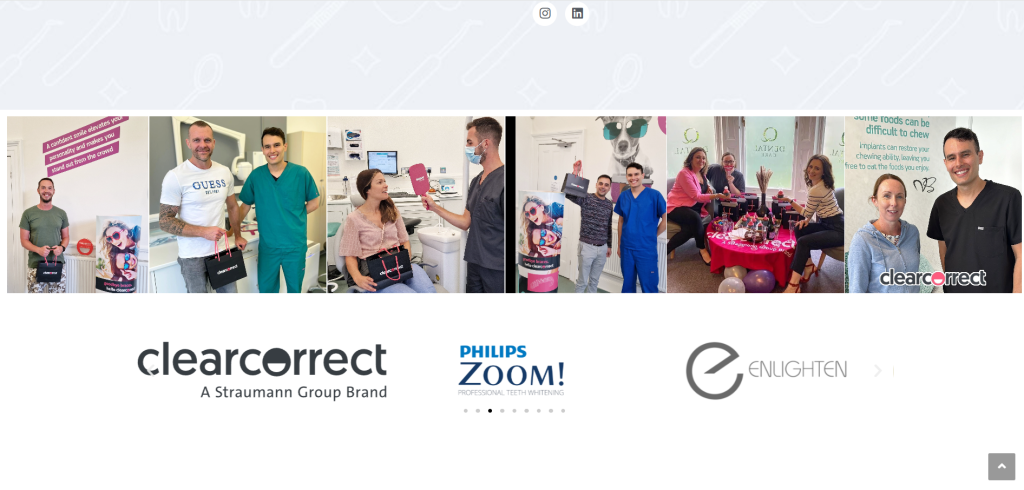Open photo of seated woman patient with mirror
Viewport: 1024px width, 490px height.
pos(416,204)
